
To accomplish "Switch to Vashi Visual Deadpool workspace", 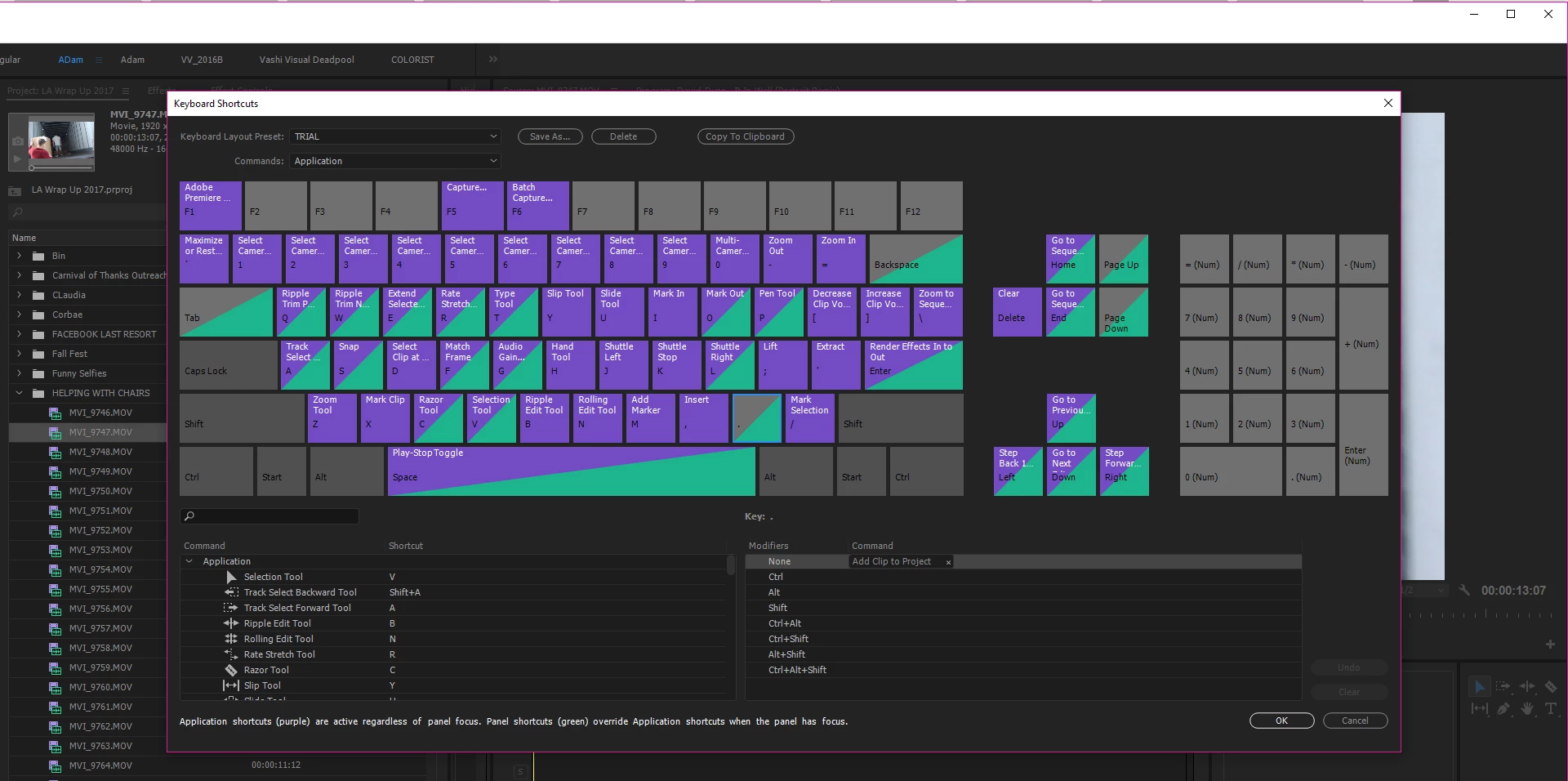I will pyautogui.click(x=306, y=60).
